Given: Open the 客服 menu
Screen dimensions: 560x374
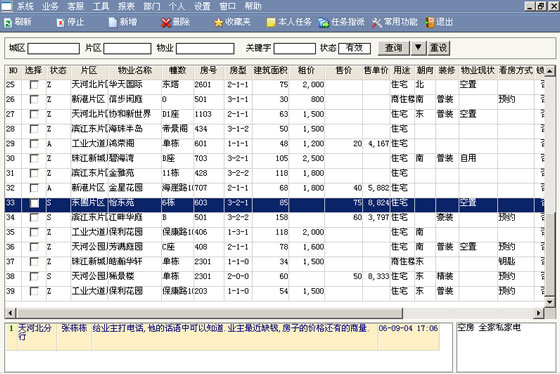Looking at the screenshot, I should pos(76,6).
